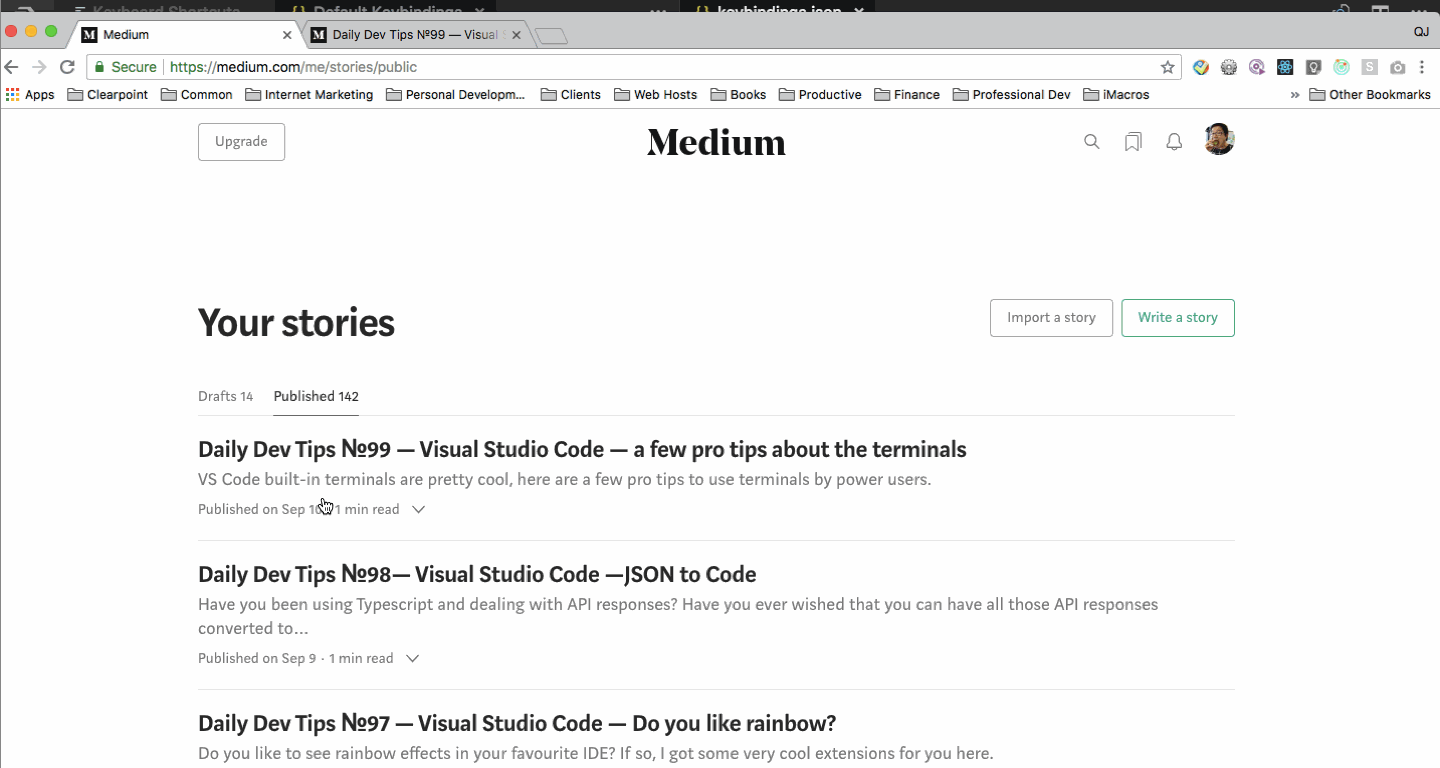Select the Published 142 tab
Image resolution: width=1440 pixels, height=768 pixels.
point(316,396)
